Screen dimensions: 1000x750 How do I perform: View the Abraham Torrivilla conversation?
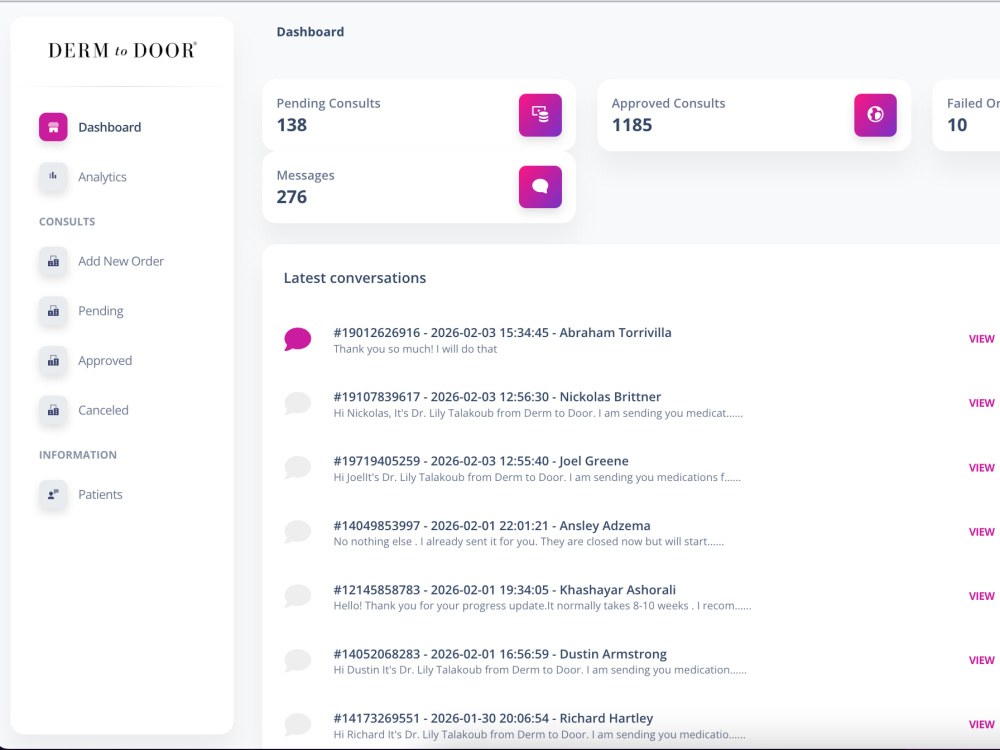coord(982,339)
